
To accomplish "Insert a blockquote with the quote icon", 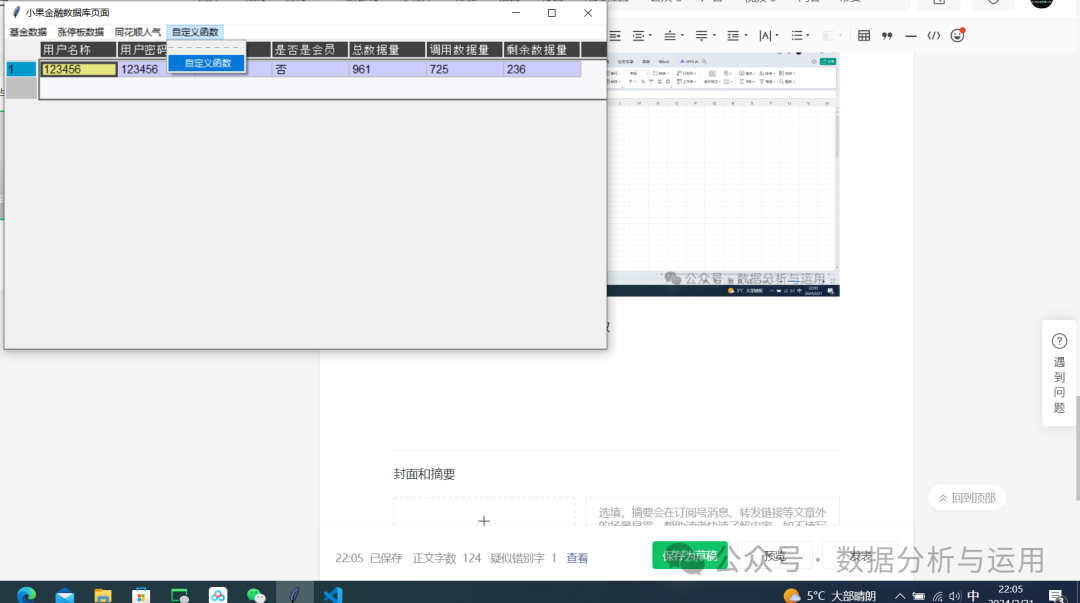I will coord(887,36).
